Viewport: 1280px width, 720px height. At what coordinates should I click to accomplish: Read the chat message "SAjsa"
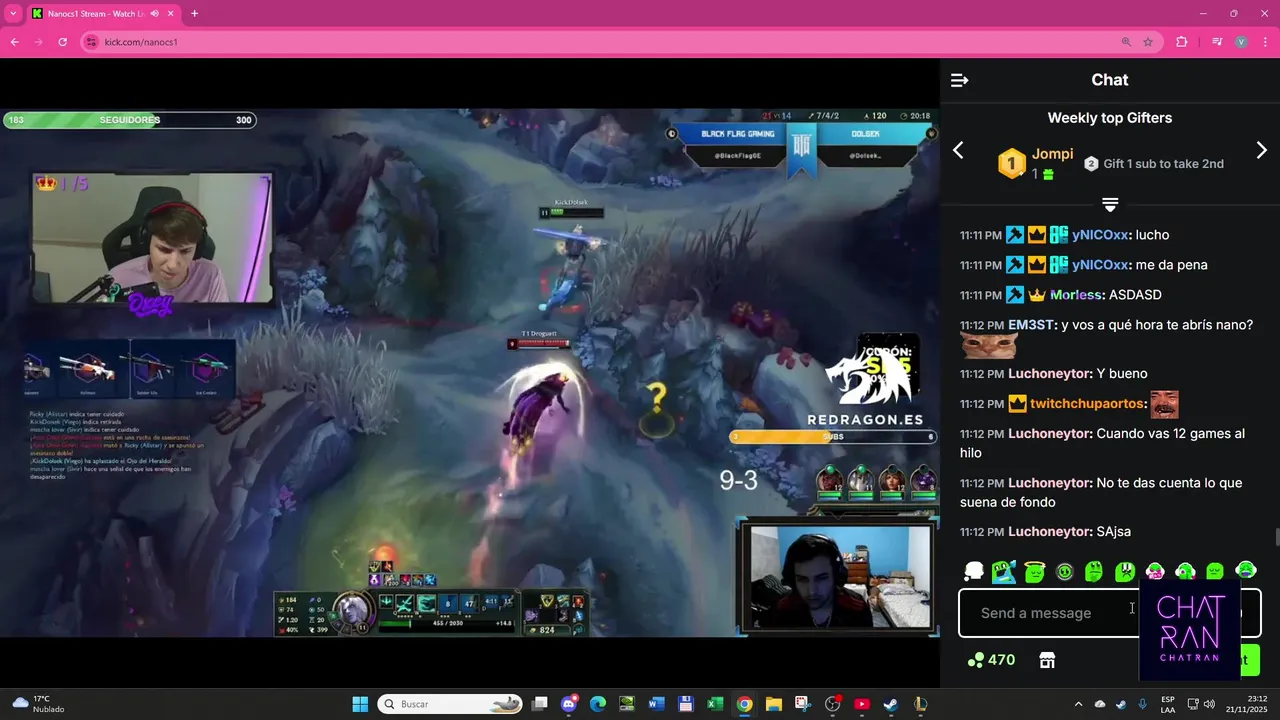1114,532
